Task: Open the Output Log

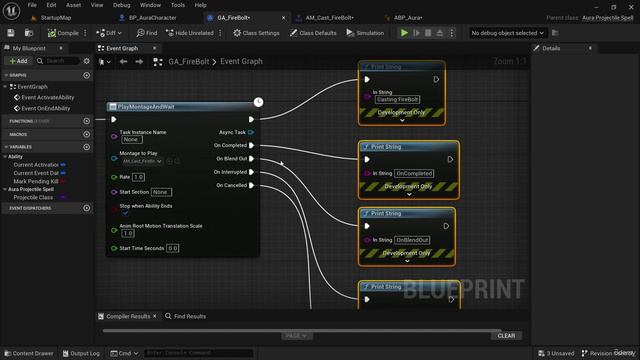Action: pyautogui.click(x=81, y=353)
